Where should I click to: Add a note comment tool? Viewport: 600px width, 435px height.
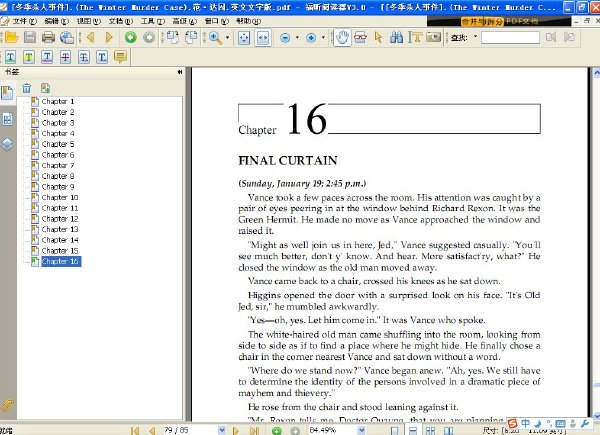click(120, 57)
